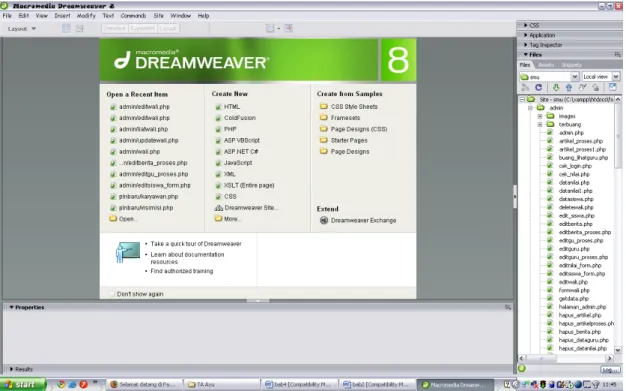Open recent item admin/listwall.php
The image size is (626, 391).
(x=143, y=129)
